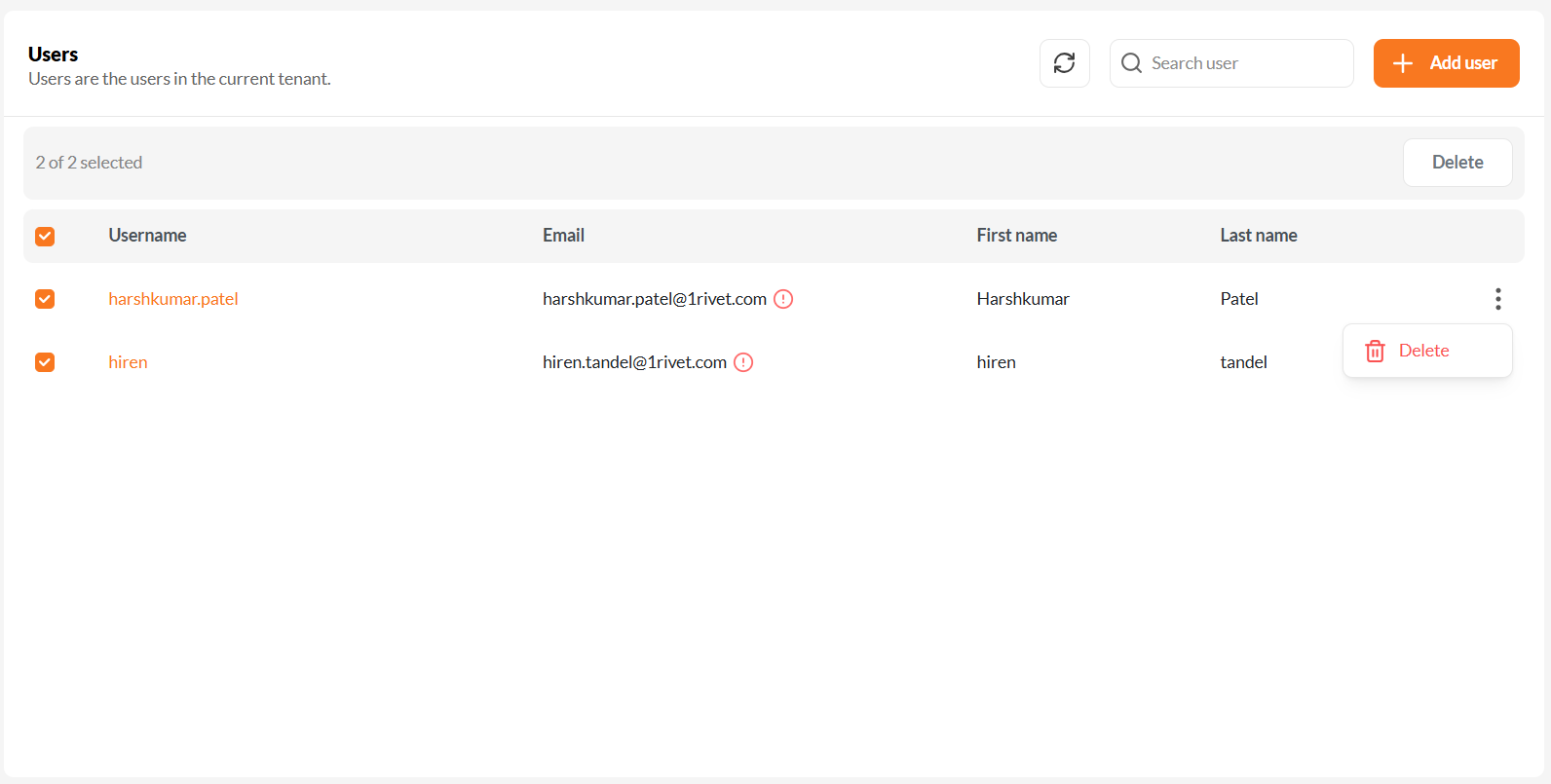The height and width of the screenshot is (784, 1551).
Task: Open the harshkumar.patel username link
Action: coord(173,299)
